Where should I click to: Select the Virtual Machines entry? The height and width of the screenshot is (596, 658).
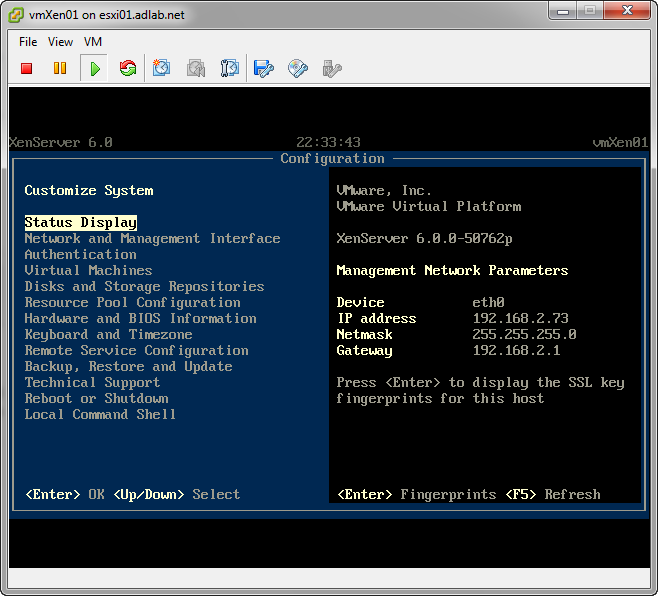coord(89,270)
